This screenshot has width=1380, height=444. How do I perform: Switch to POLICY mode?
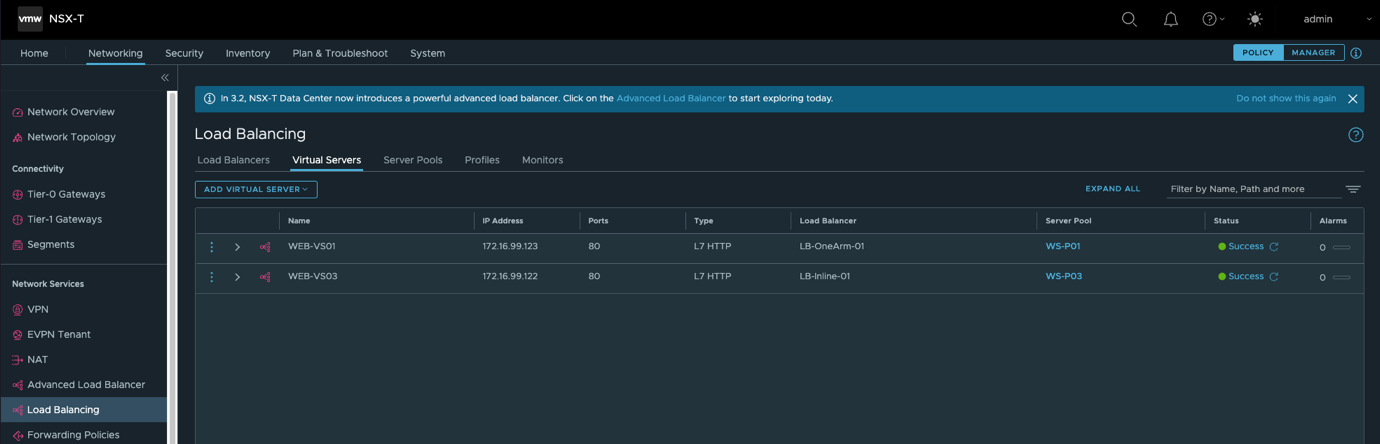[x=1258, y=52]
